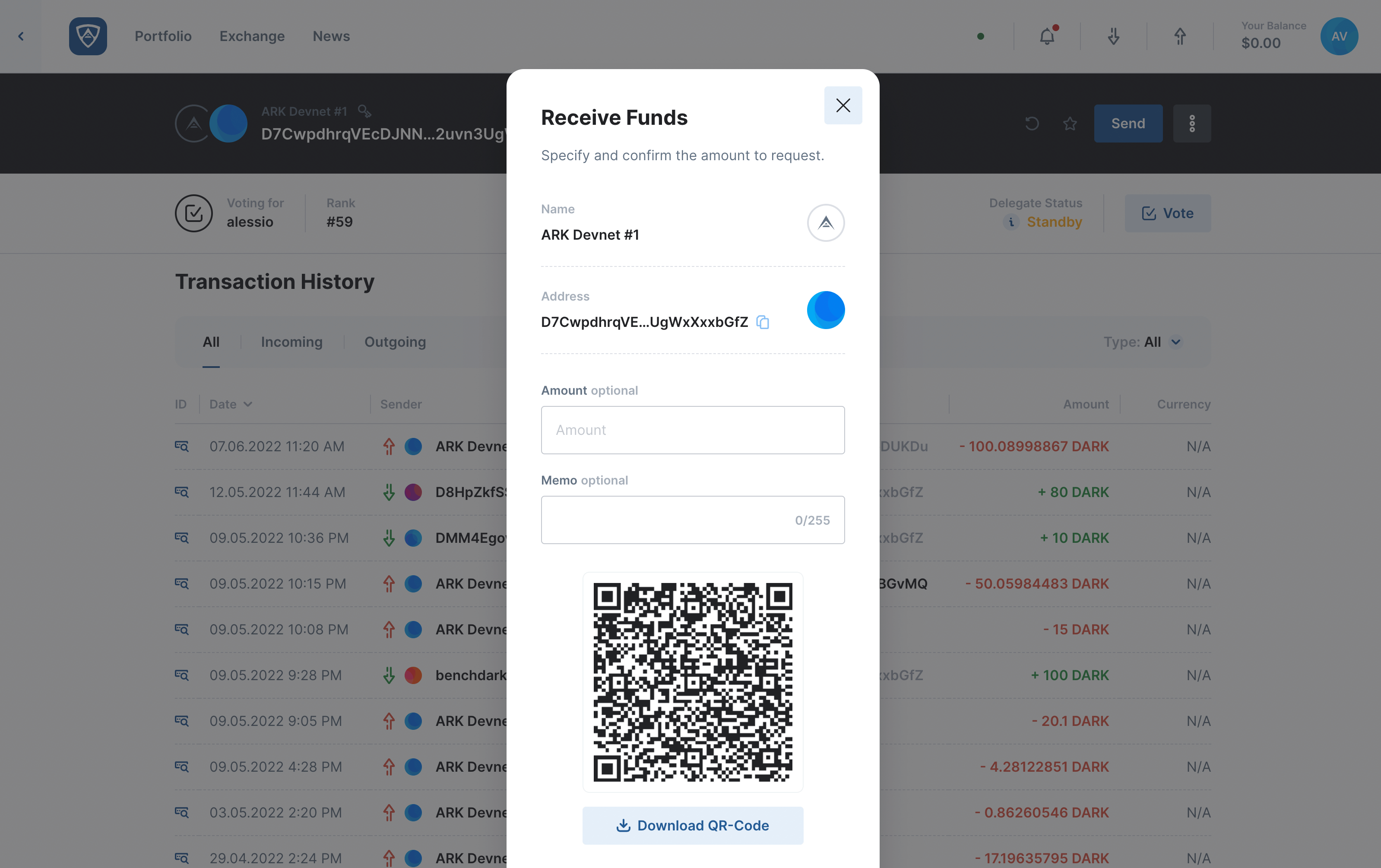This screenshot has height=868, width=1381.
Task: Click the Memo input field
Action: pyautogui.click(x=693, y=520)
